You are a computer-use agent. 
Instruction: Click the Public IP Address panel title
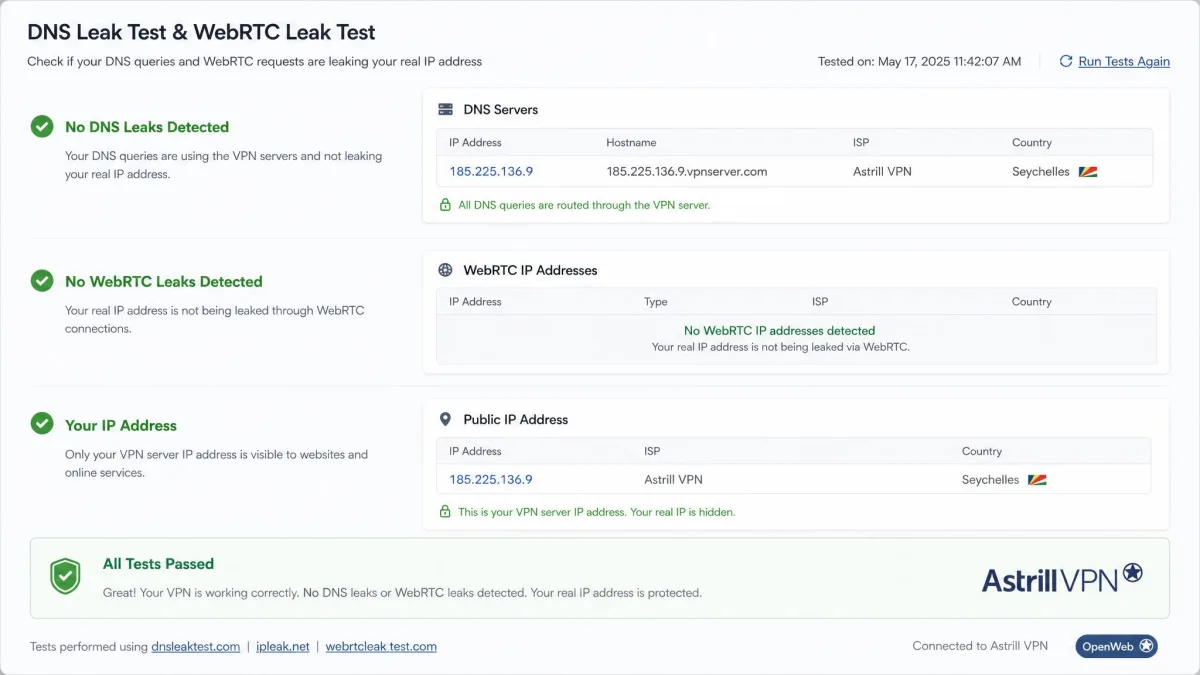pos(516,420)
